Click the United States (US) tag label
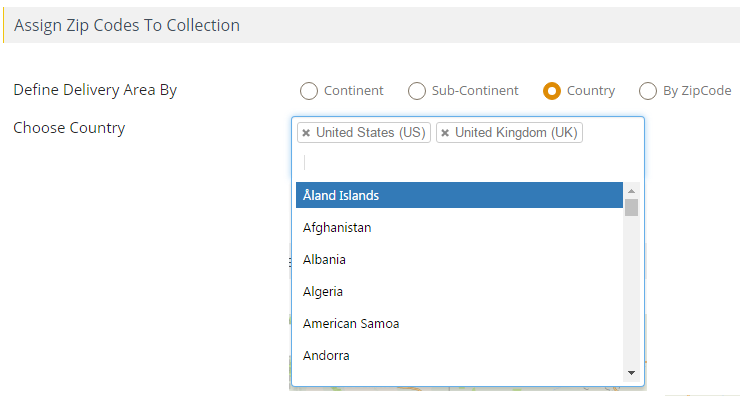Screen dimensions: 740x396 pos(371,133)
